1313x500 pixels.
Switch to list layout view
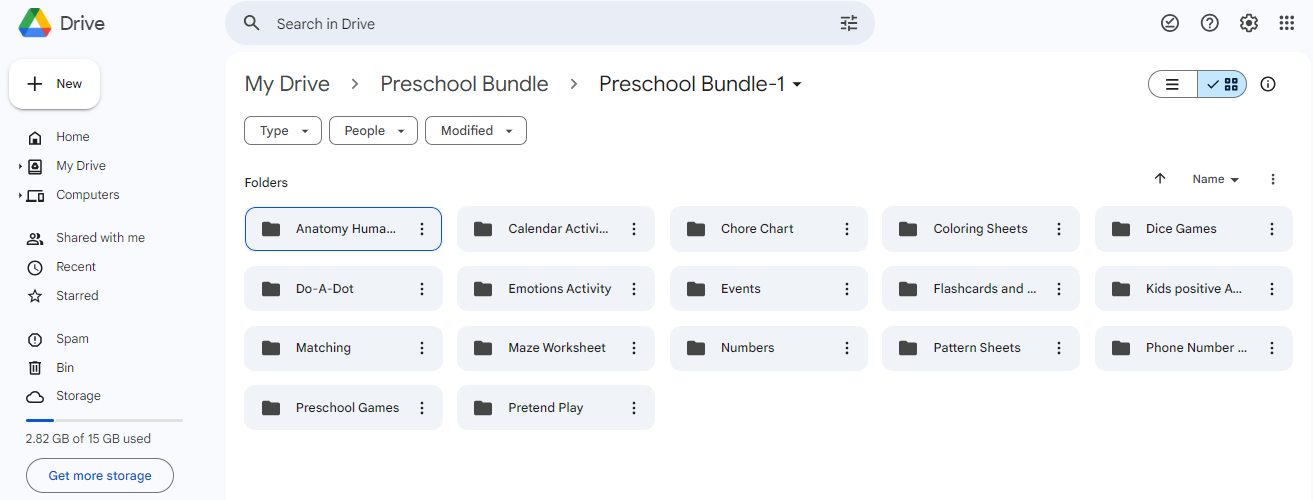pyautogui.click(x=1173, y=84)
